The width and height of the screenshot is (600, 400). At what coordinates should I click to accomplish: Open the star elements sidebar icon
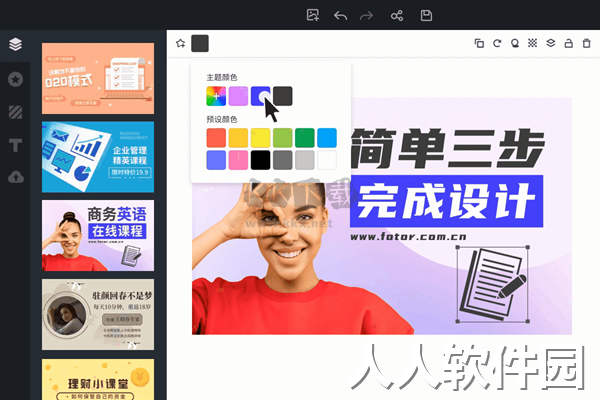tap(15, 79)
